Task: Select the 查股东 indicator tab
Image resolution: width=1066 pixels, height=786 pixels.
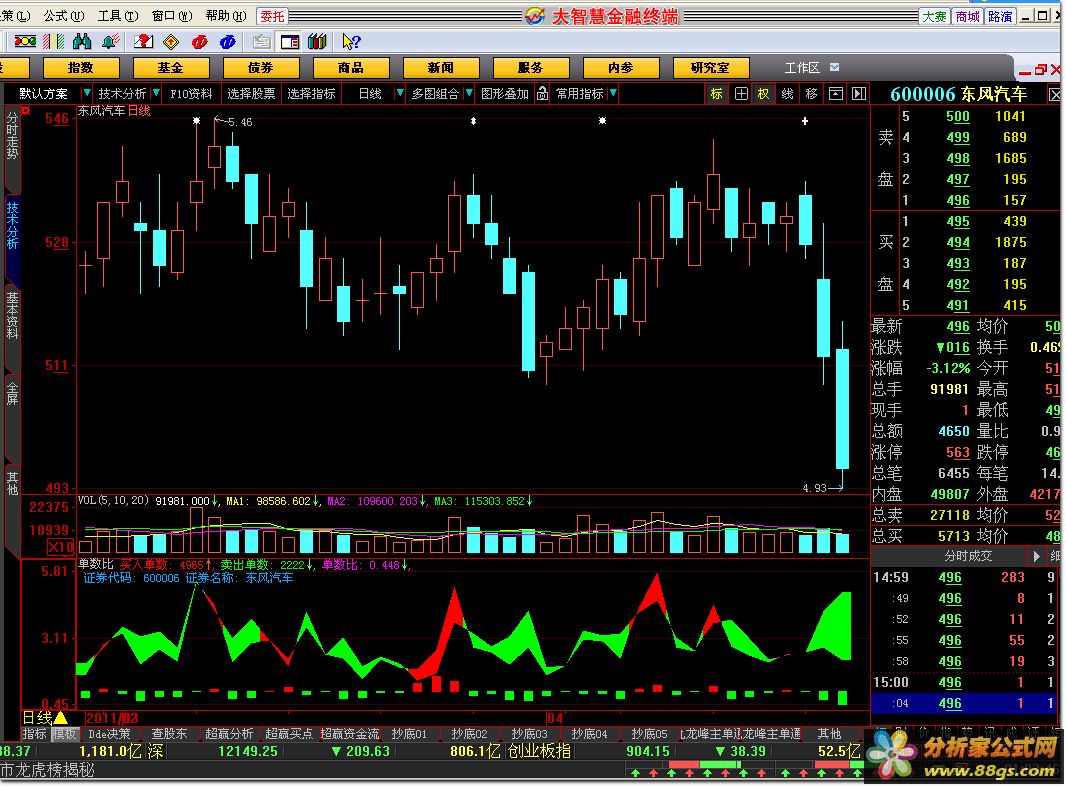Action: 169,734
